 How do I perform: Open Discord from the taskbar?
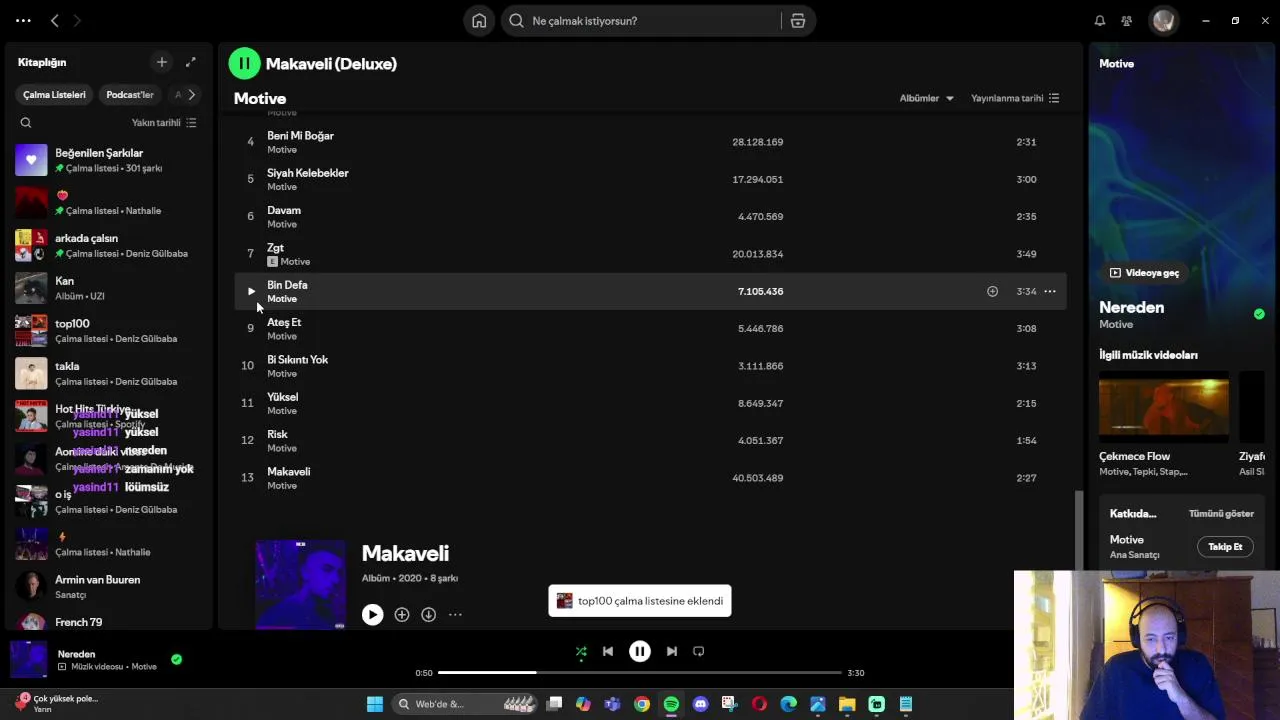(x=700, y=704)
